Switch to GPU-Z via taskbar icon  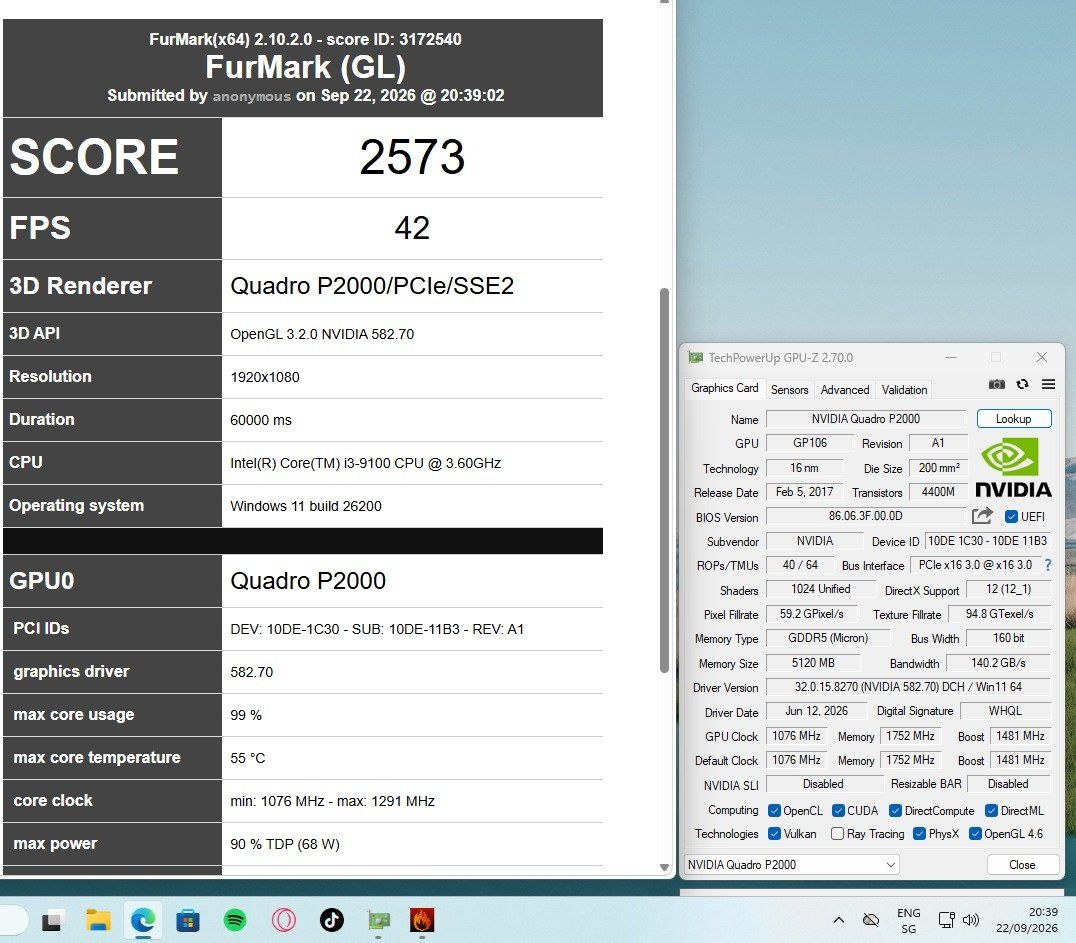point(378,920)
